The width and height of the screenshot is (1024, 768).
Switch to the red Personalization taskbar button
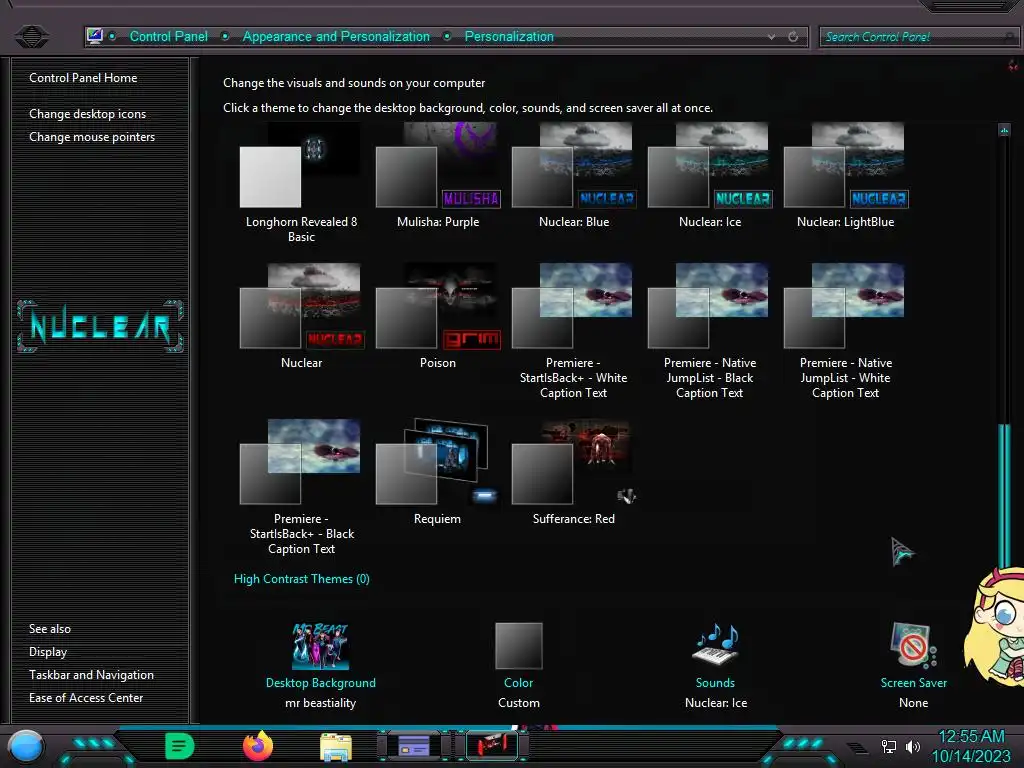point(492,745)
